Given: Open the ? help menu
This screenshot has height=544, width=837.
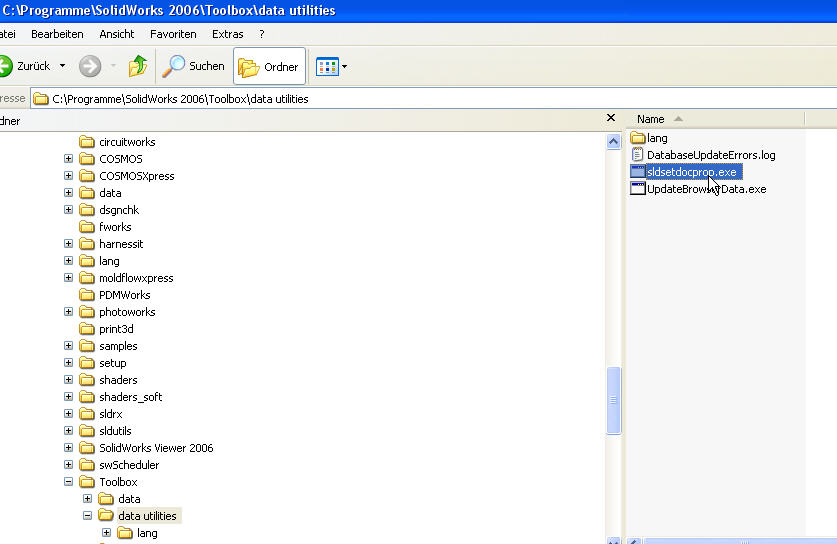Looking at the screenshot, I should click(x=262, y=34).
